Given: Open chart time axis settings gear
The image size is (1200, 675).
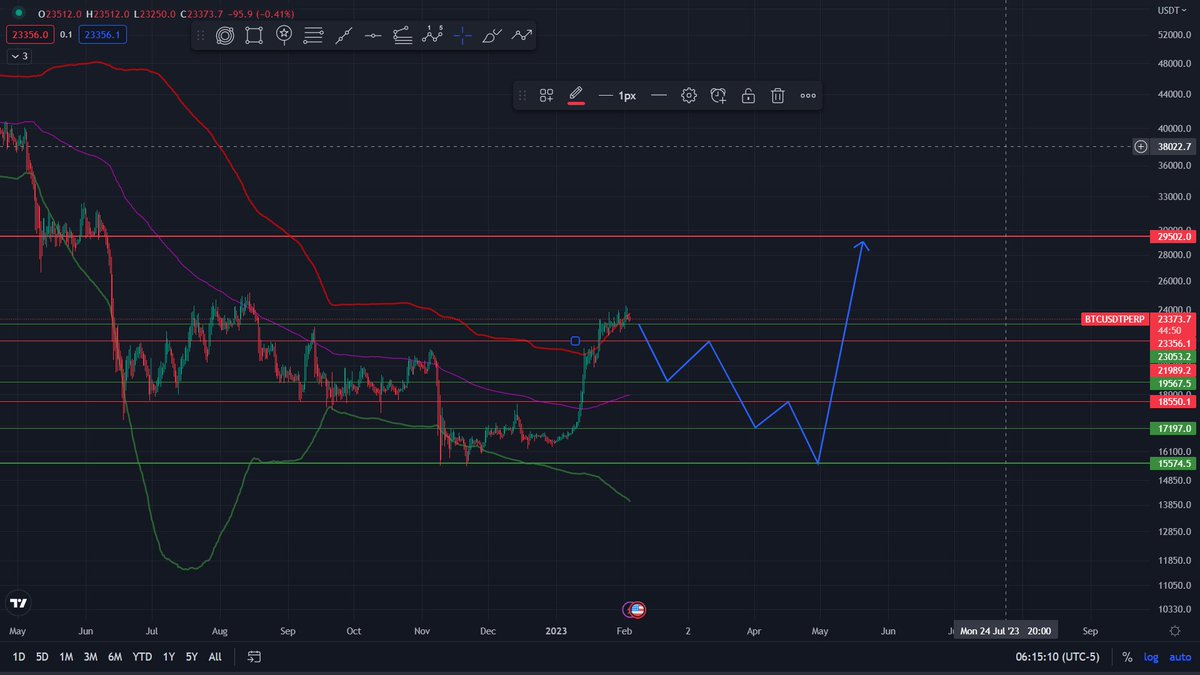Looking at the screenshot, I should 1175,631.
